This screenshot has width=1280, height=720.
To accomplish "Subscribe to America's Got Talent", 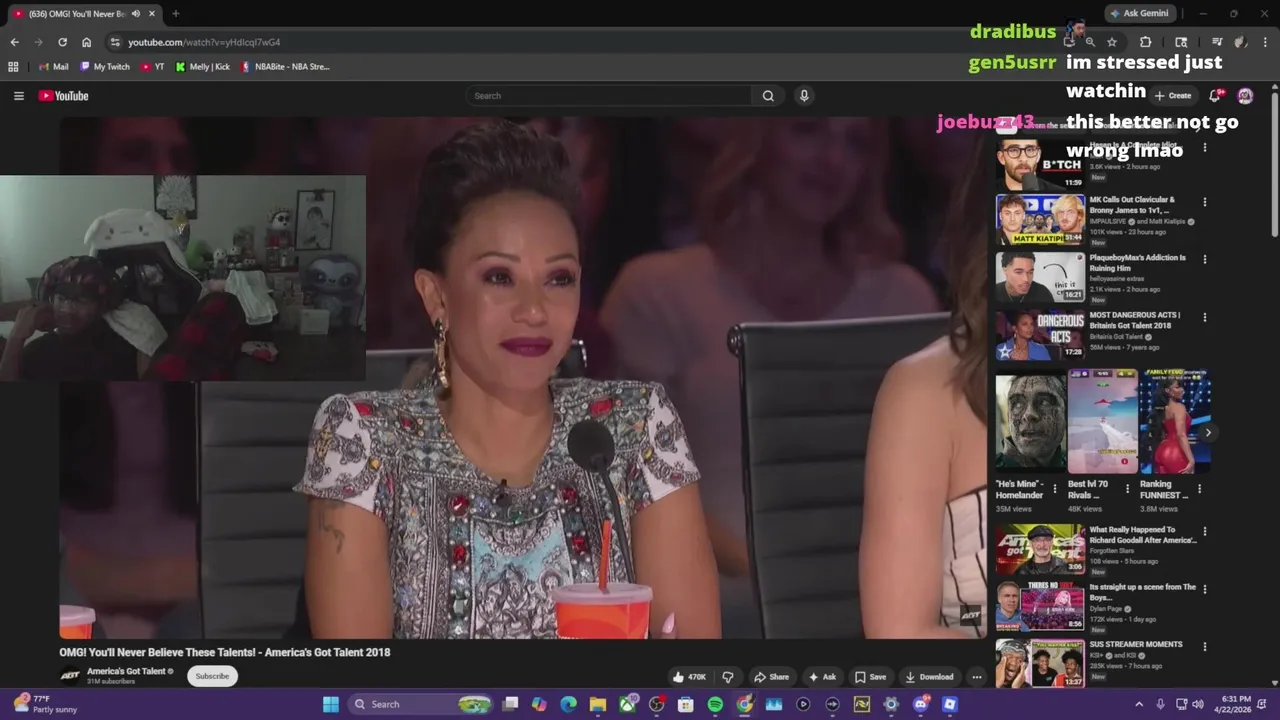I will tap(212, 676).
